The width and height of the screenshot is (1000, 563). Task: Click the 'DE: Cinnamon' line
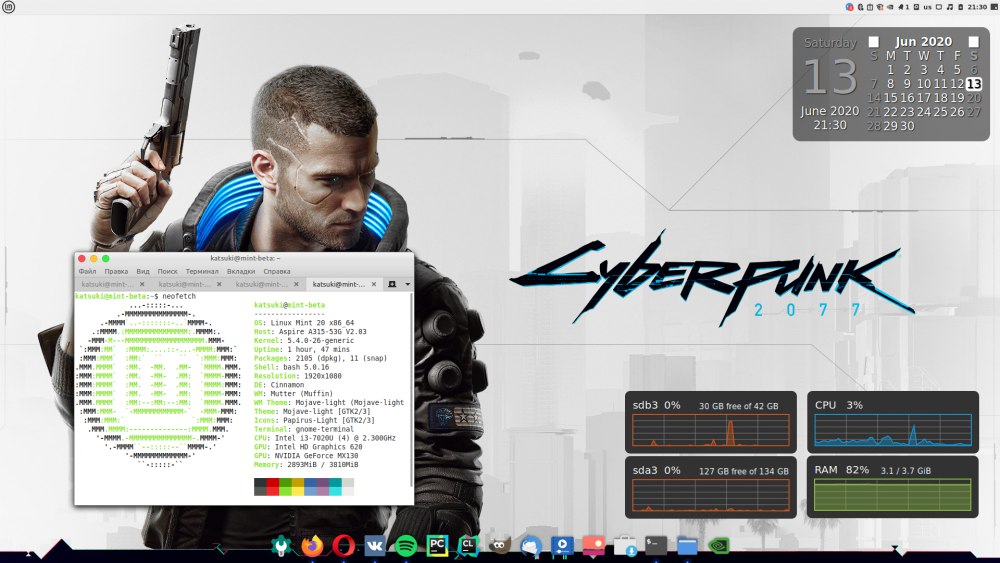point(279,385)
